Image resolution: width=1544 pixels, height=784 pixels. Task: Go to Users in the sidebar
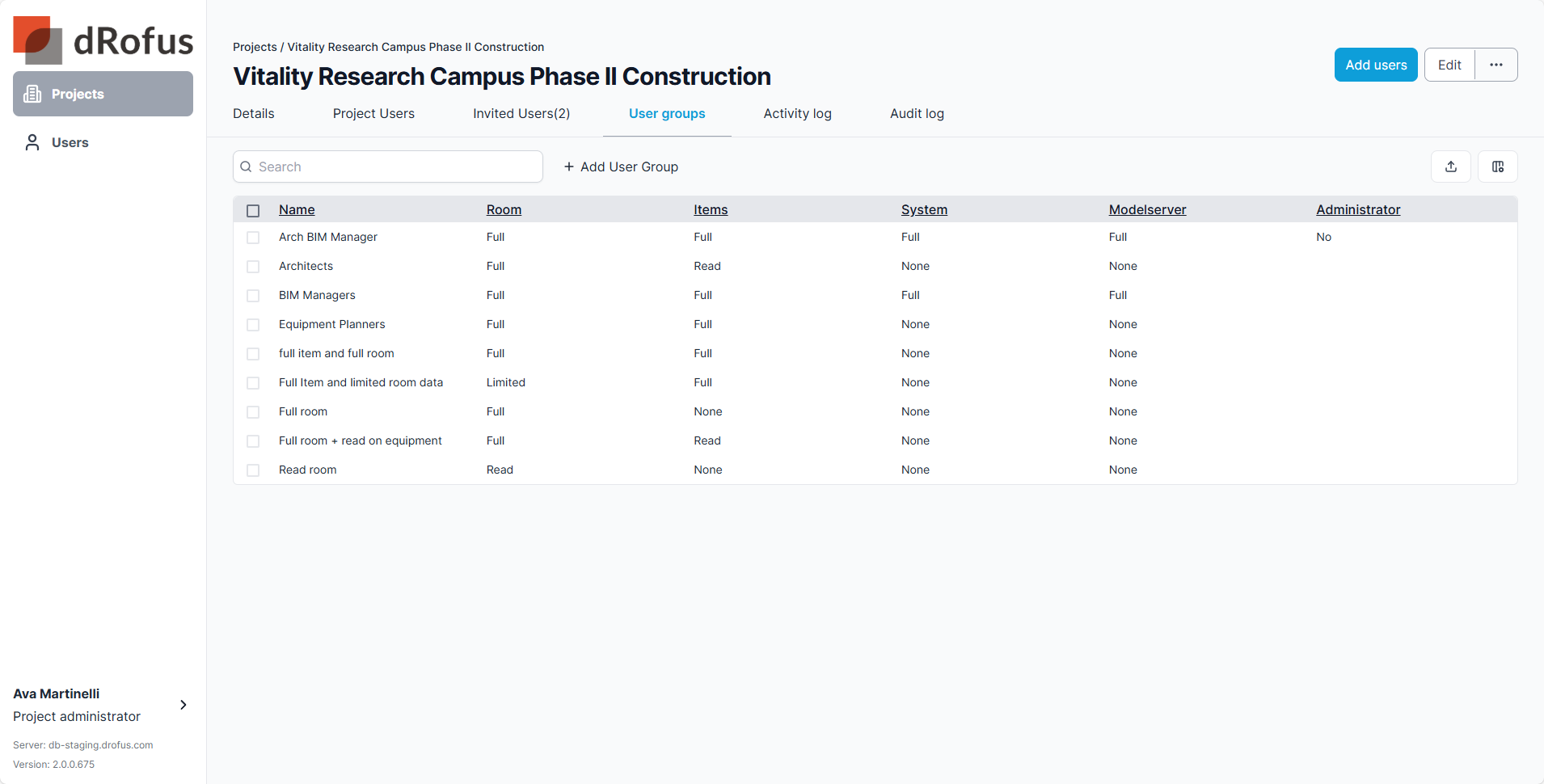[70, 142]
